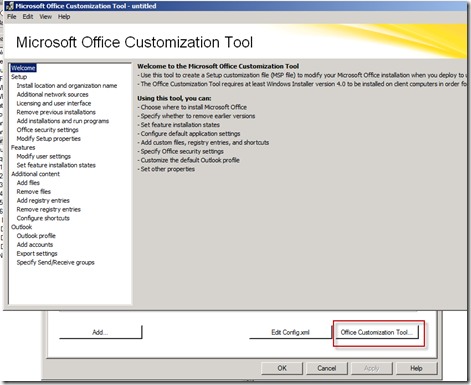The height and width of the screenshot is (385, 471).
Task: Select Remove previous installations
Action: pyautogui.click(x=56, y=112)
